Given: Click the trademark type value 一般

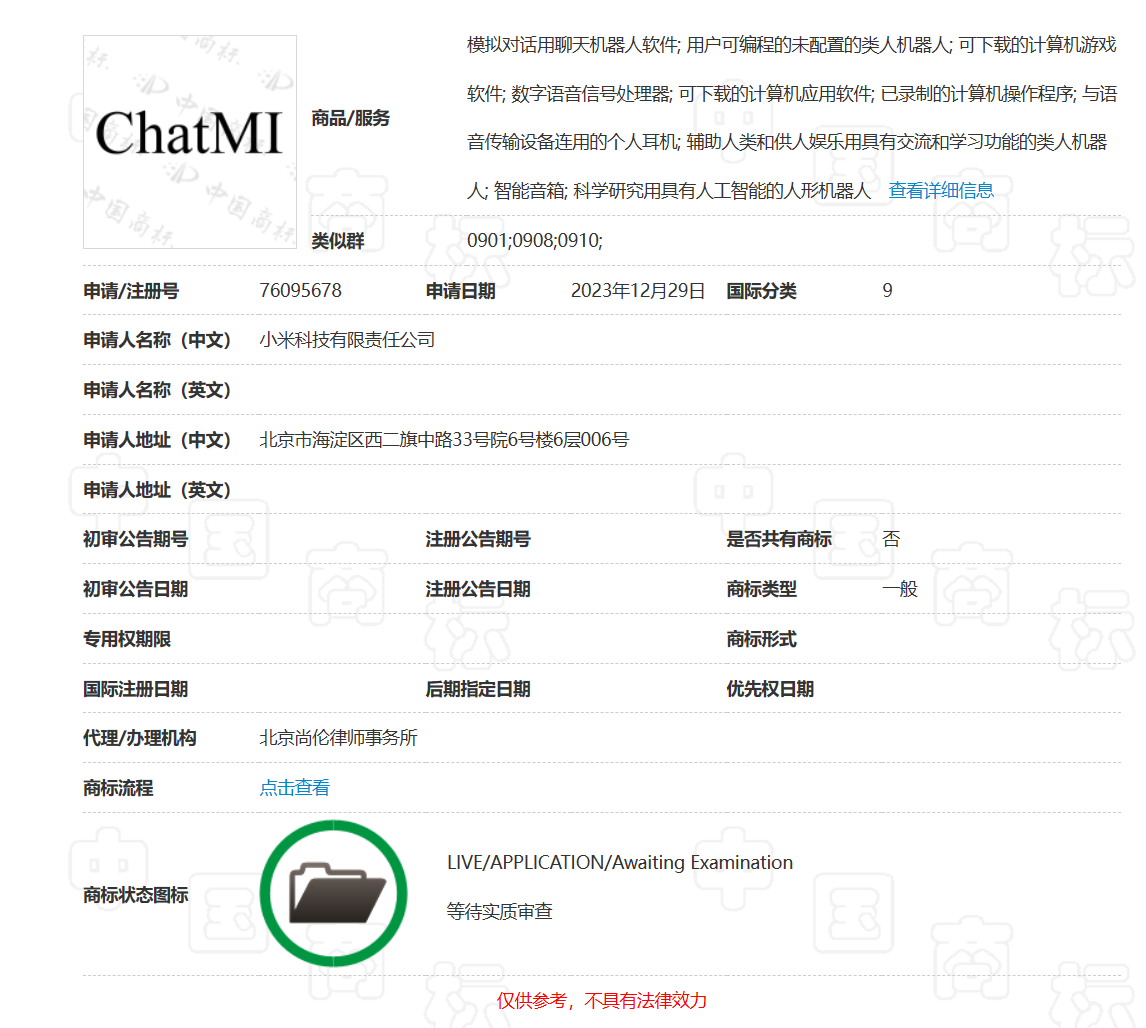Looking at the screenshot, I should pos(900,589).
